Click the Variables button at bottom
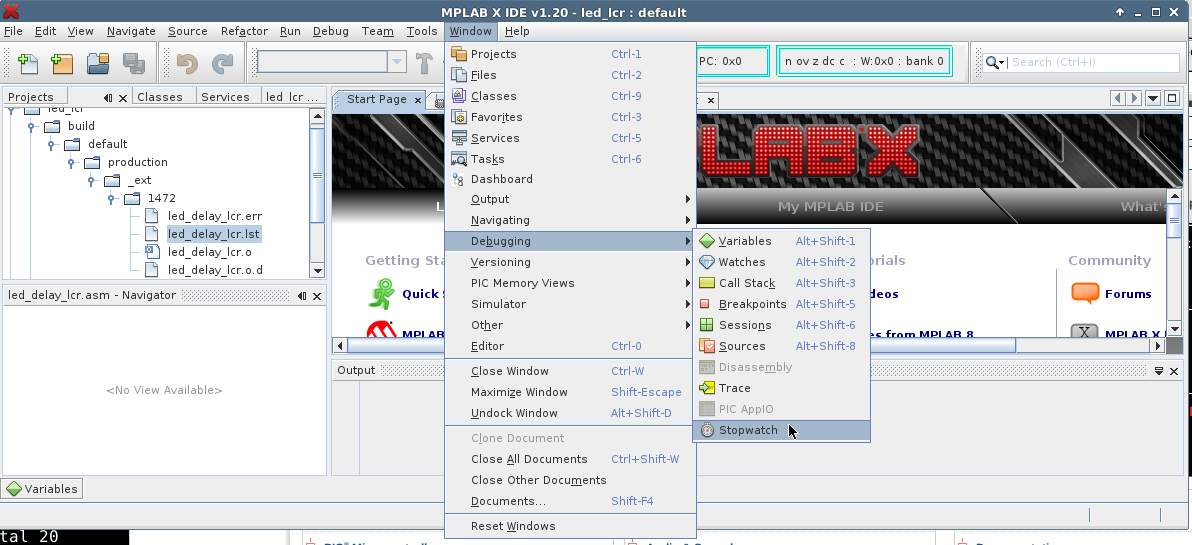Viewport: 1192px width, 545px height. (x=42, y=489)
